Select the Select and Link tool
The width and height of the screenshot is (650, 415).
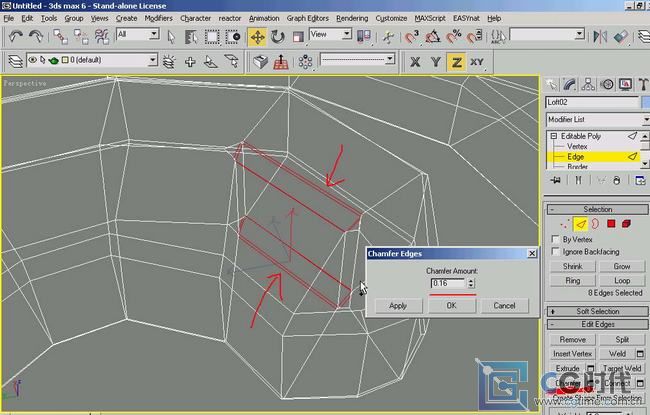pyautogui.click(x=61, y=36)
